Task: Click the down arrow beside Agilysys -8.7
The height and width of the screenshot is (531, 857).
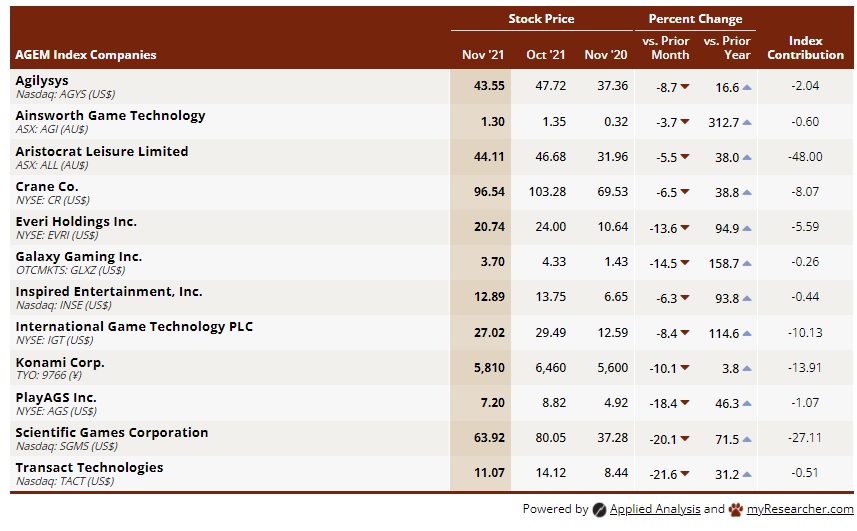Action: 684,87
